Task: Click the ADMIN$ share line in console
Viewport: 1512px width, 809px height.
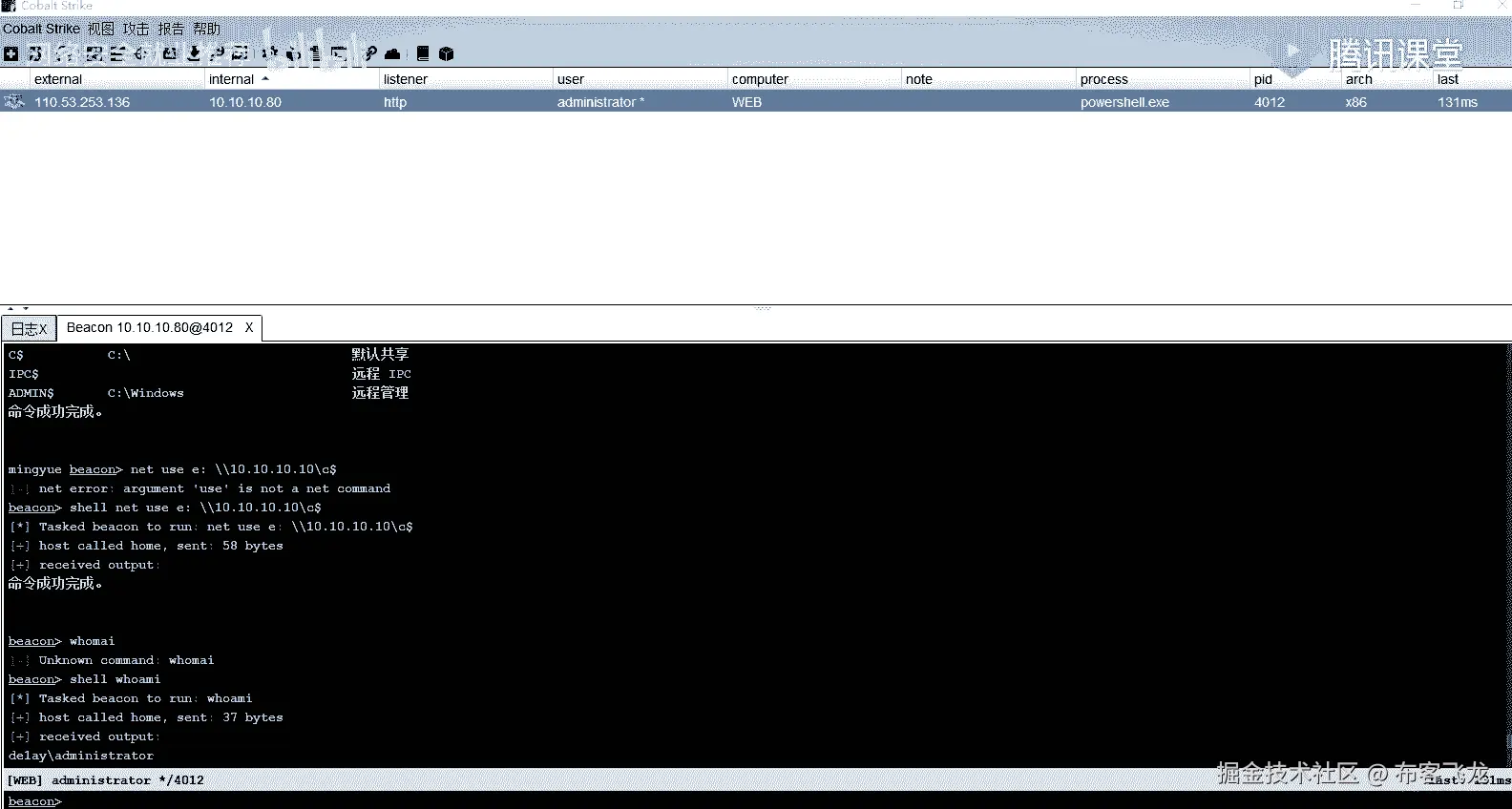Action: [x=208, y=393]
